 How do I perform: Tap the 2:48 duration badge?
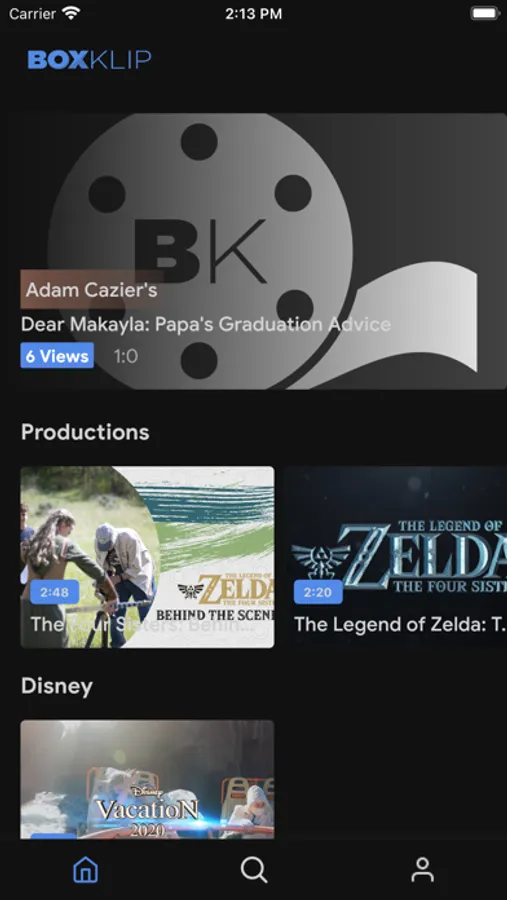click(x=55, y=592)
